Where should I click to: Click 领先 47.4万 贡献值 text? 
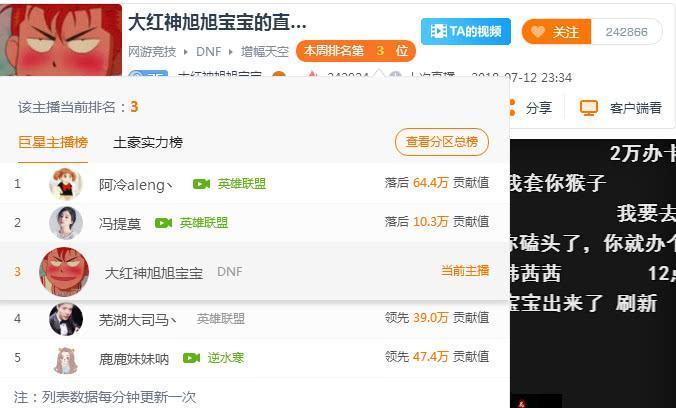(x=437, y=357)
